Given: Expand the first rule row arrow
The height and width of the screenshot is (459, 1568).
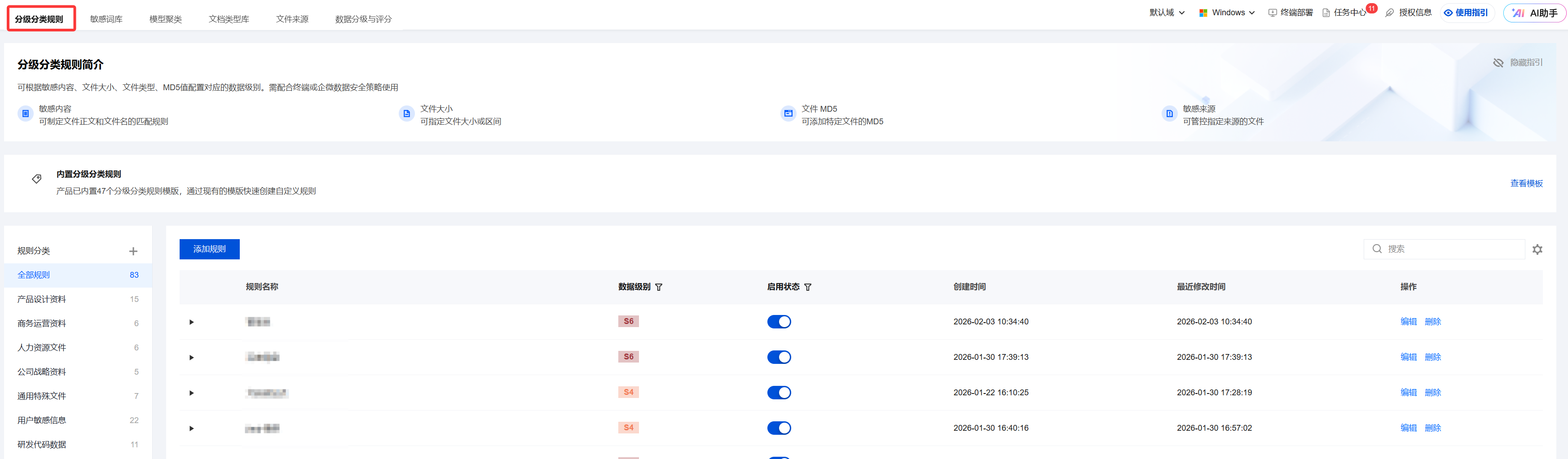Looking at the screenshot, I should [191, 322].
